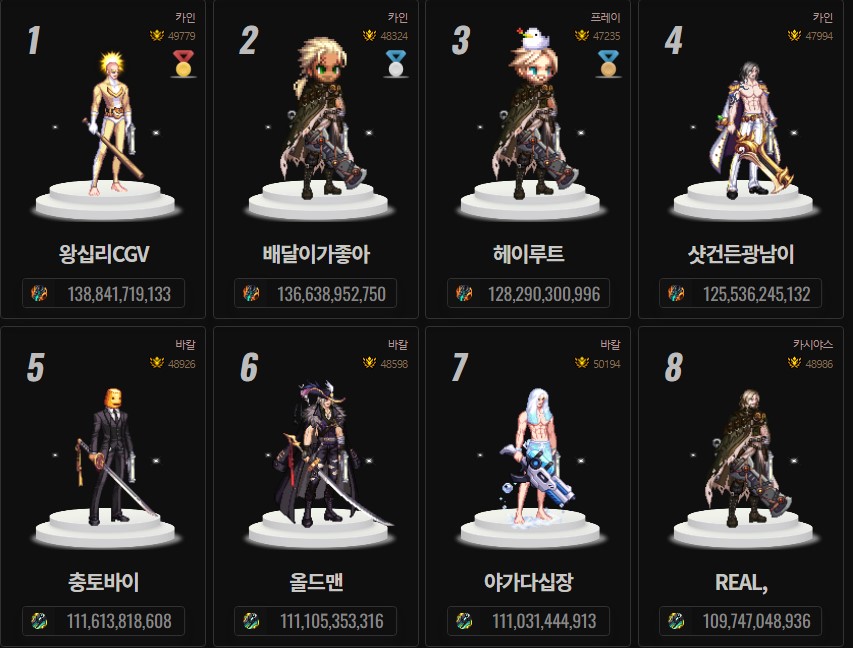The image size is (853, 648).
Task: Click the rank 7 야가다십장 character avatar
Action: pyautogui.click(x=536, y=456)
